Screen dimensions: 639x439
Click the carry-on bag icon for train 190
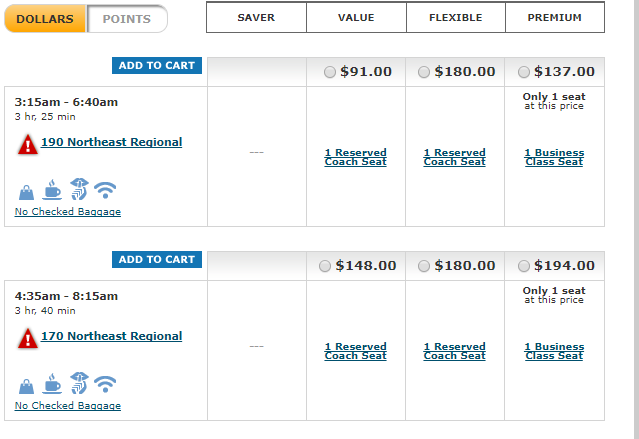point(26,192)
